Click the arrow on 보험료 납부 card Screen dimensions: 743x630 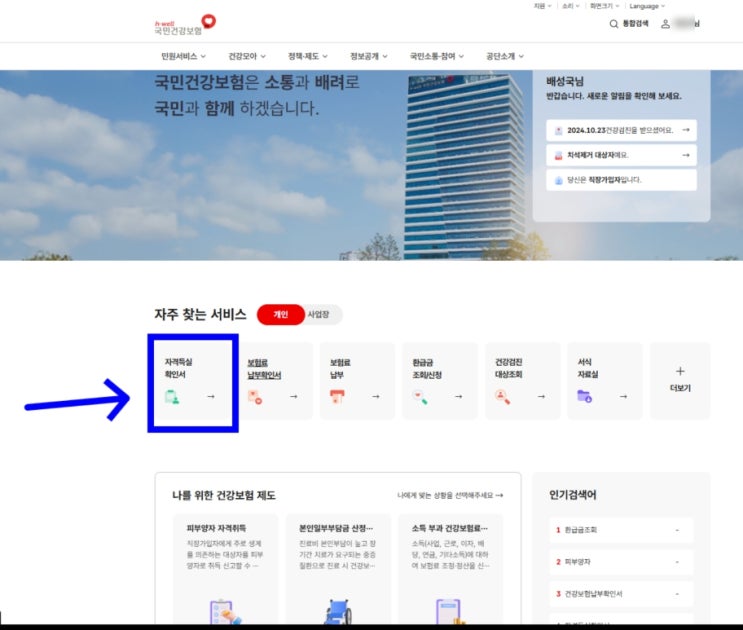tap(376, 396)
